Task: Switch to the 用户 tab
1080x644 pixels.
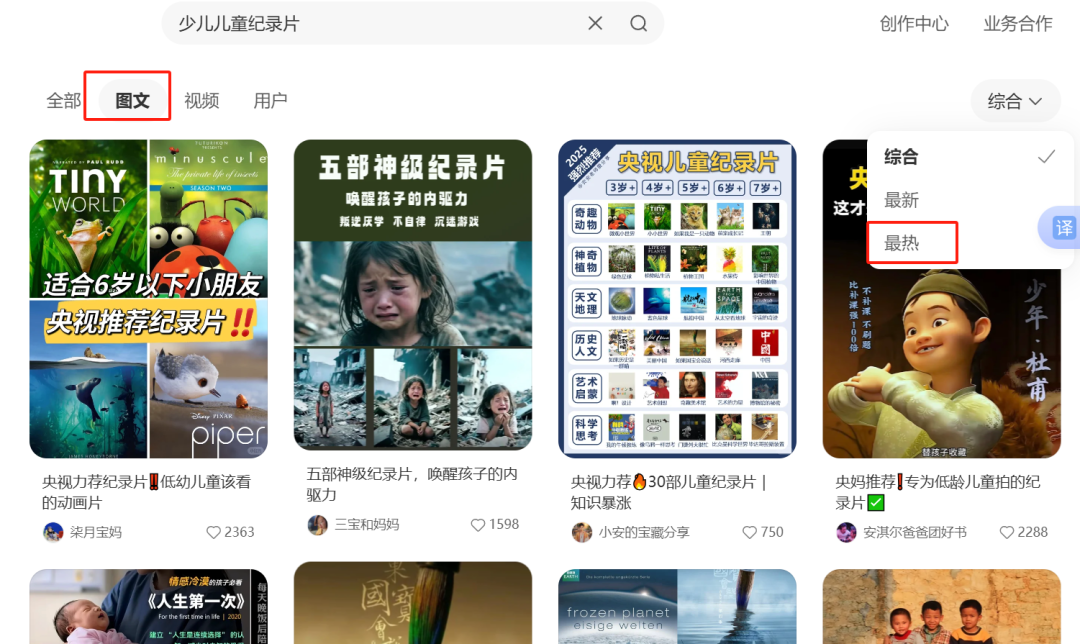Action: (x=270, y=101)
